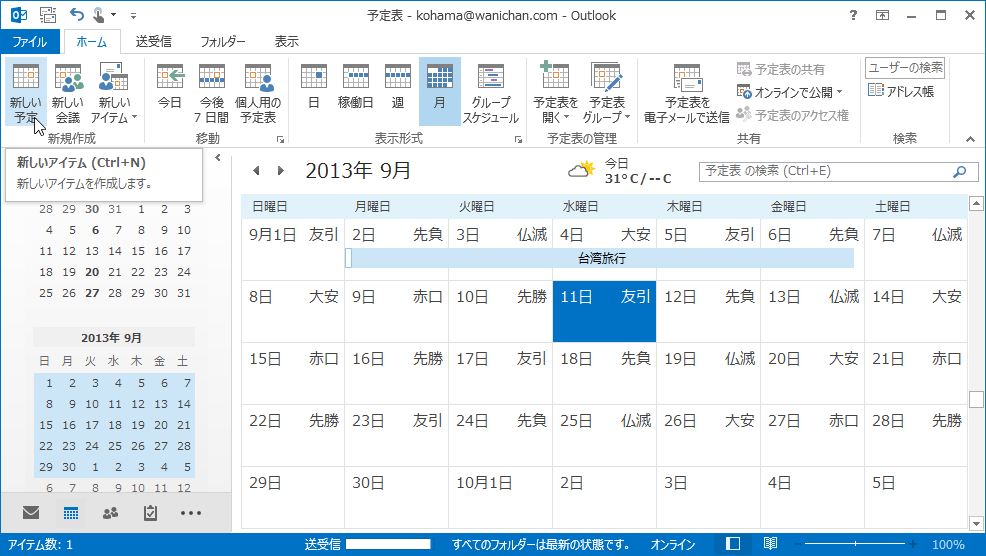Show the next 7 days (今後7日間)
Viewport: 986px width, 556px height.
click(x=211, y=92)
